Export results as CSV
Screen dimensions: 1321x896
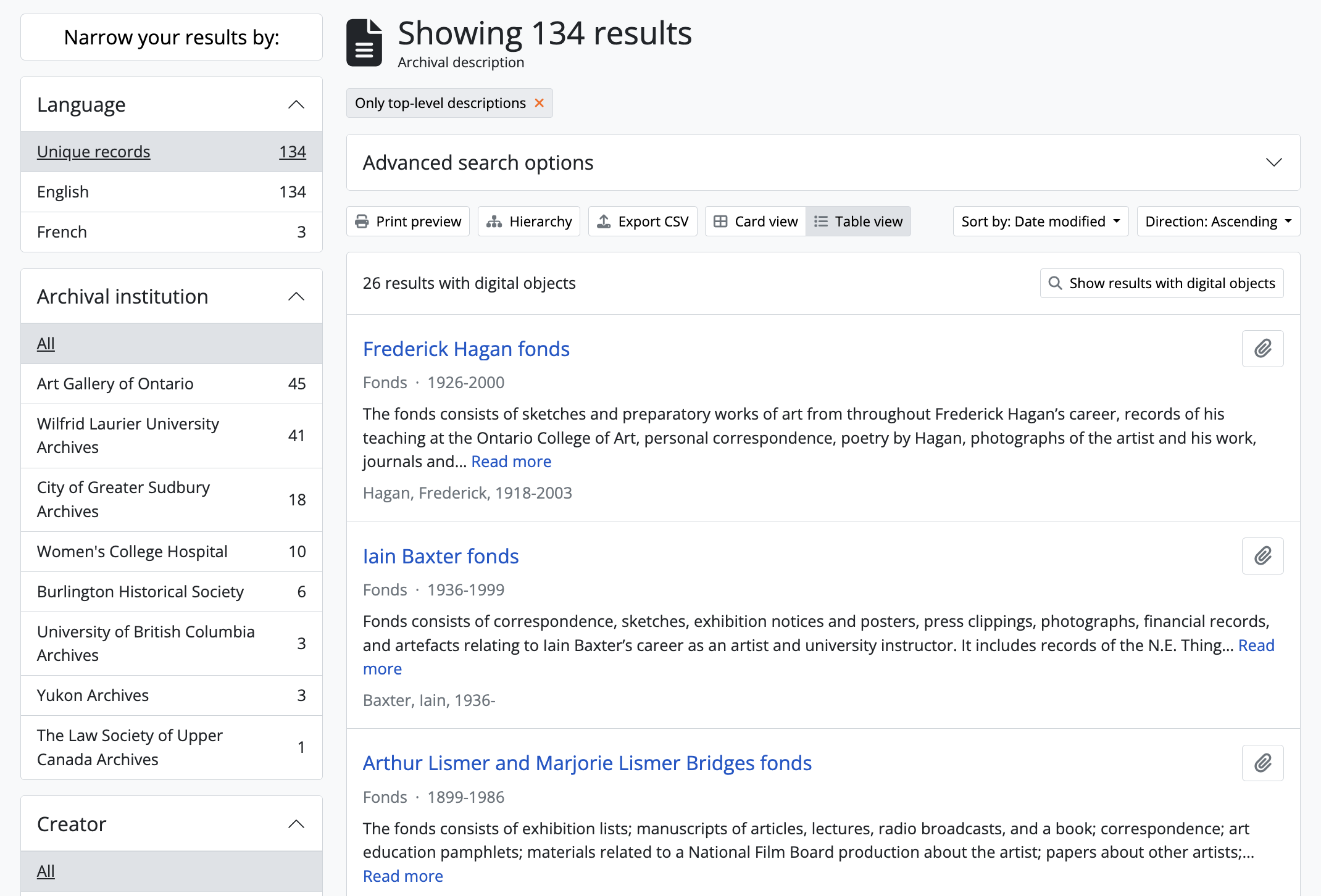point(643,222)
